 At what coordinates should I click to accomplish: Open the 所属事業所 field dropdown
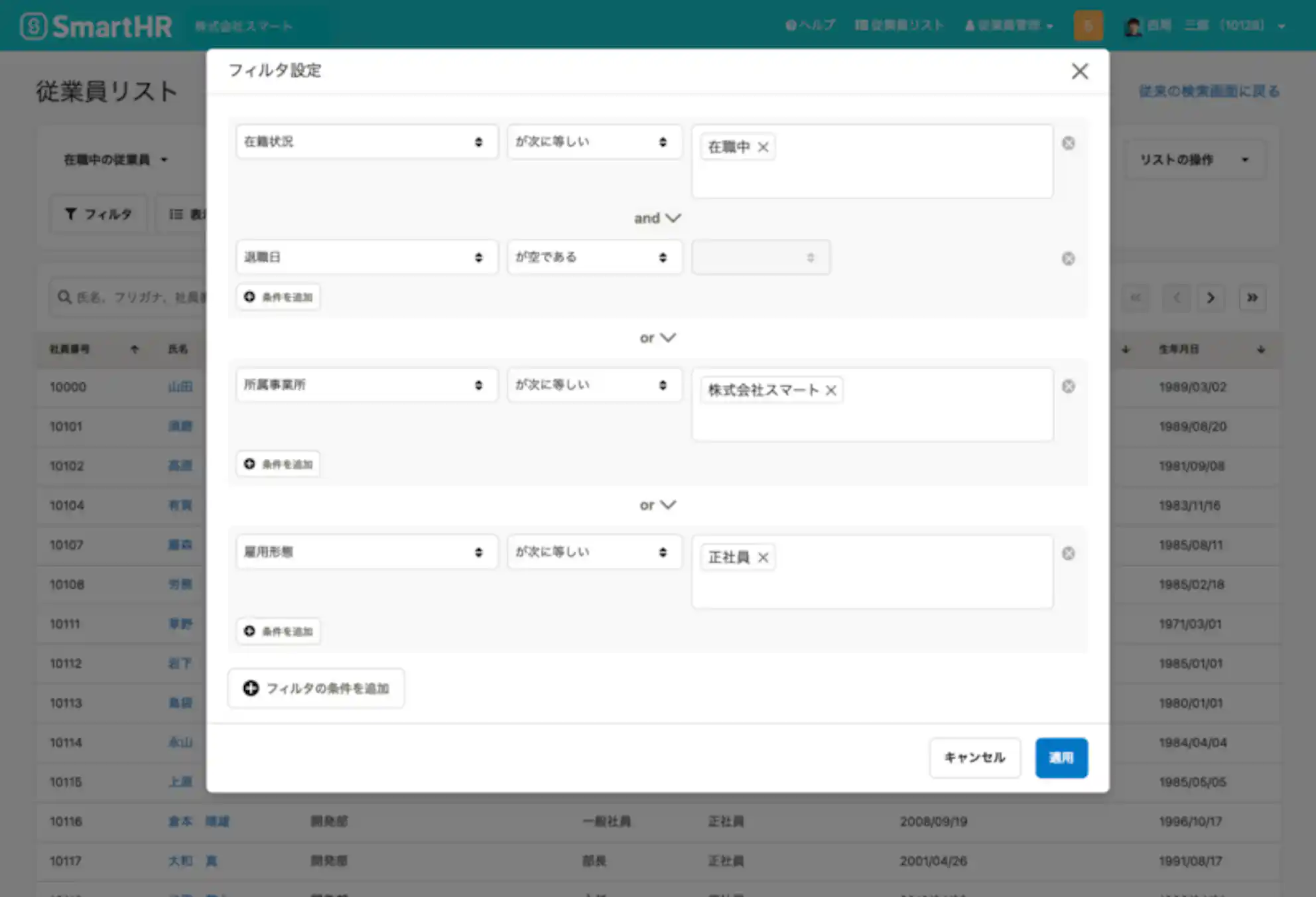pos(366,385)
